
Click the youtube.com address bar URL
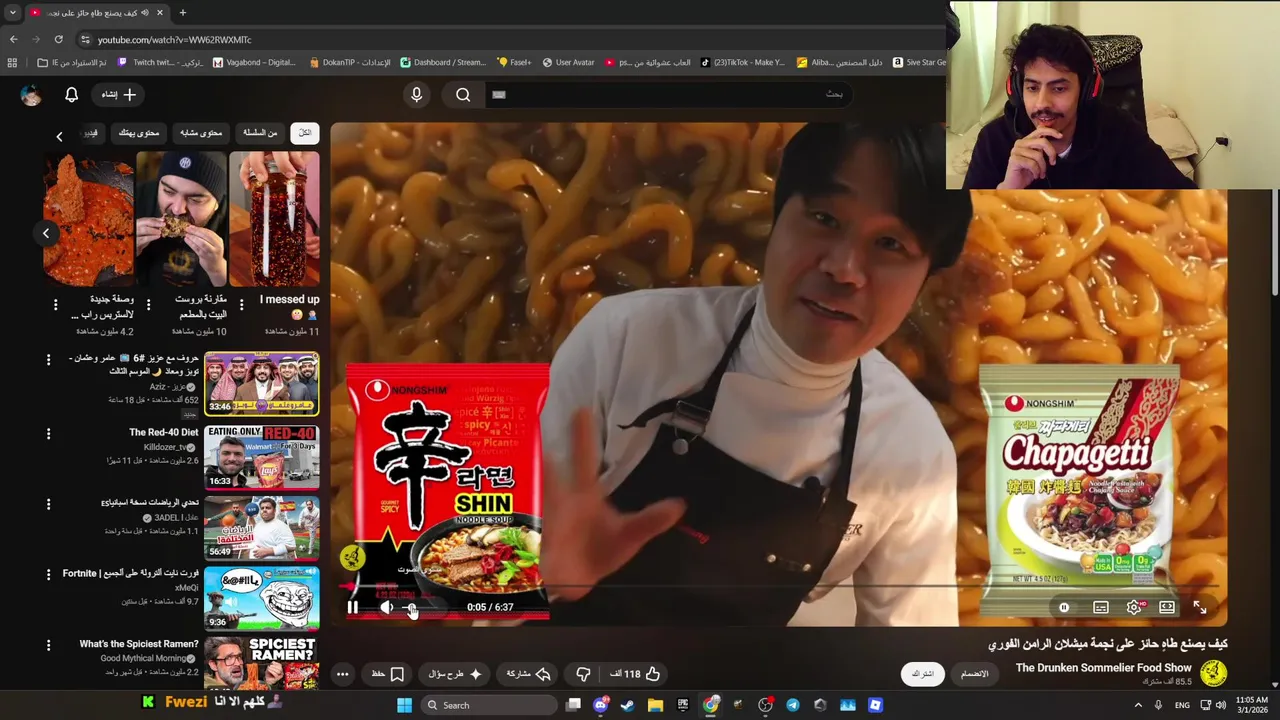click(x=174, y=40)
